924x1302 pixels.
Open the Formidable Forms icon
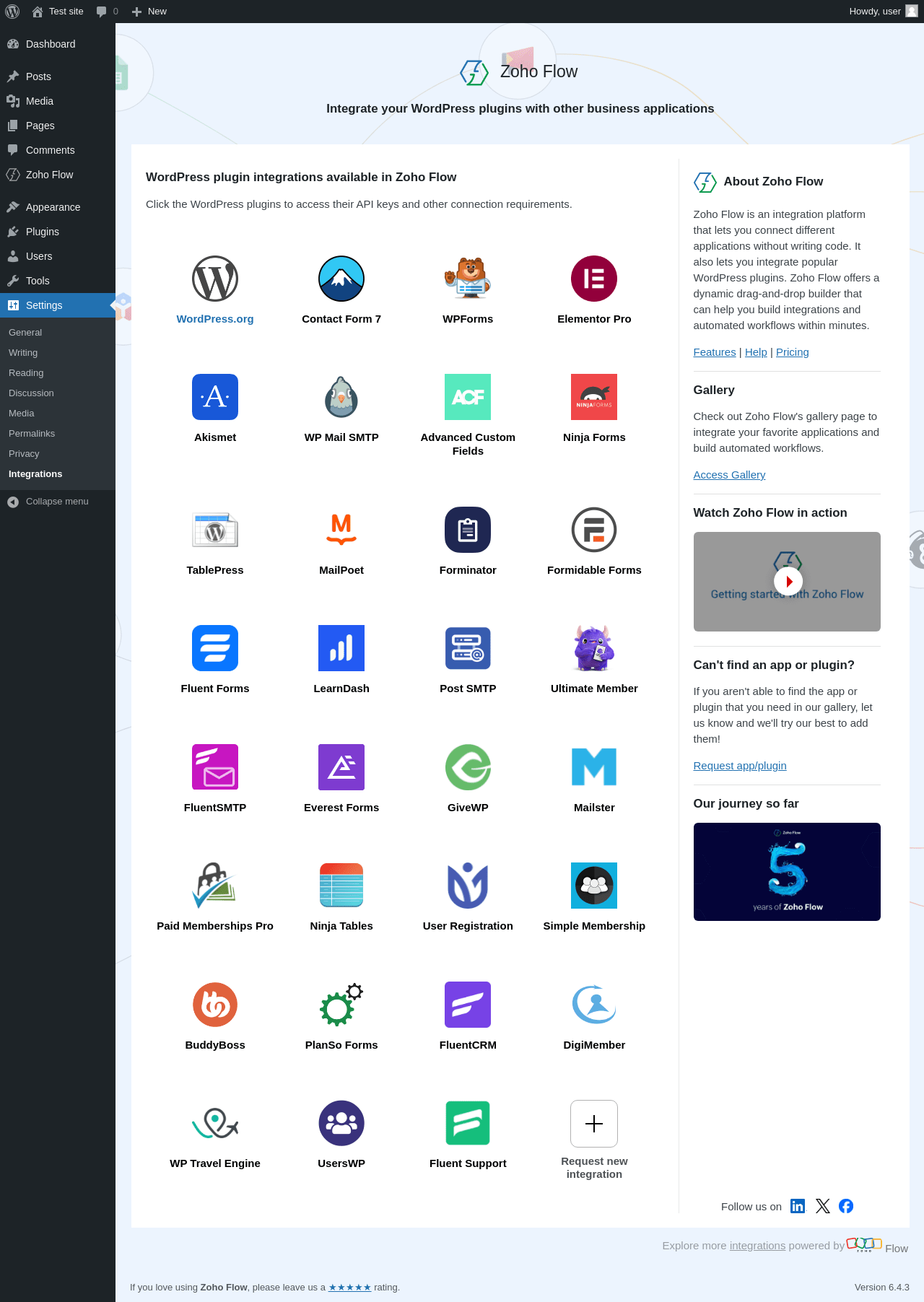tap(594, 530)
